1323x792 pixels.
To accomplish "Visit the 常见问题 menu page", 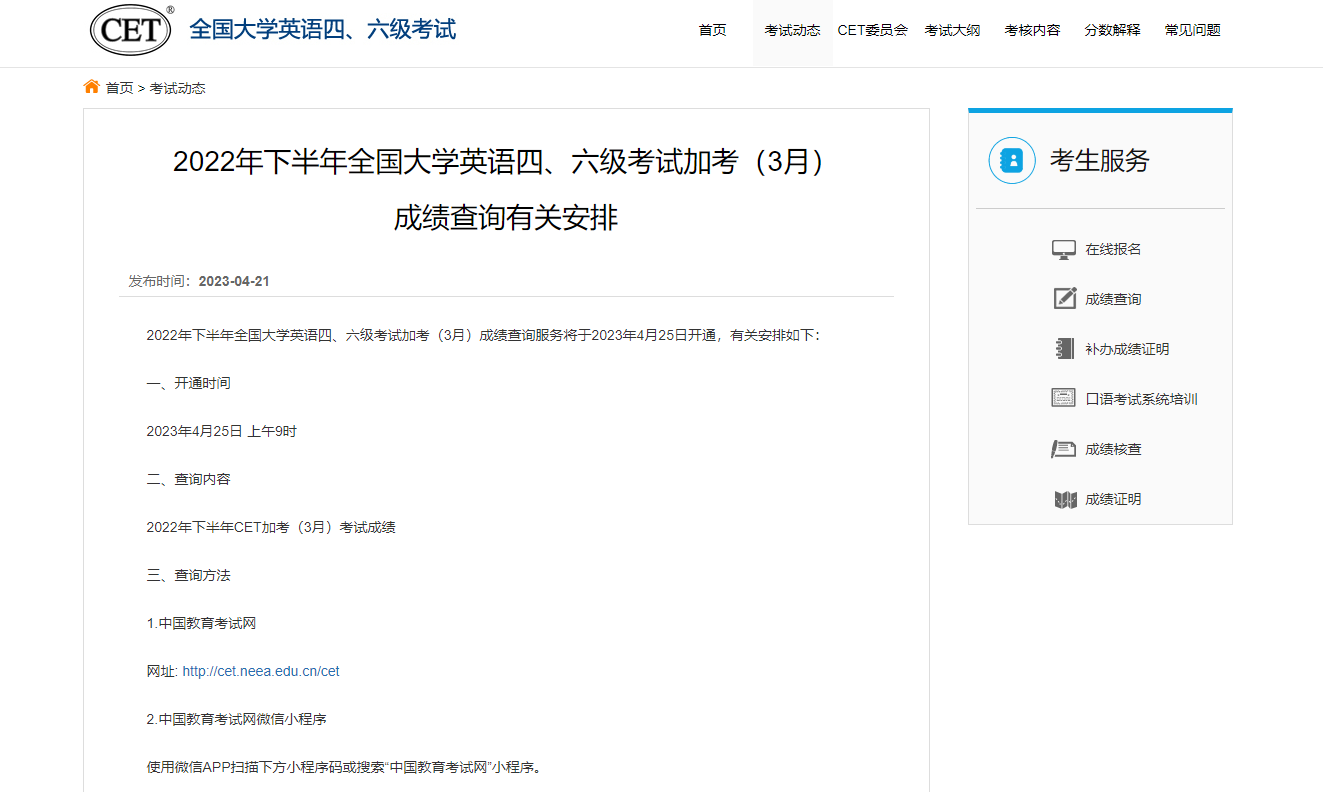I will (x=1192, y=30).
